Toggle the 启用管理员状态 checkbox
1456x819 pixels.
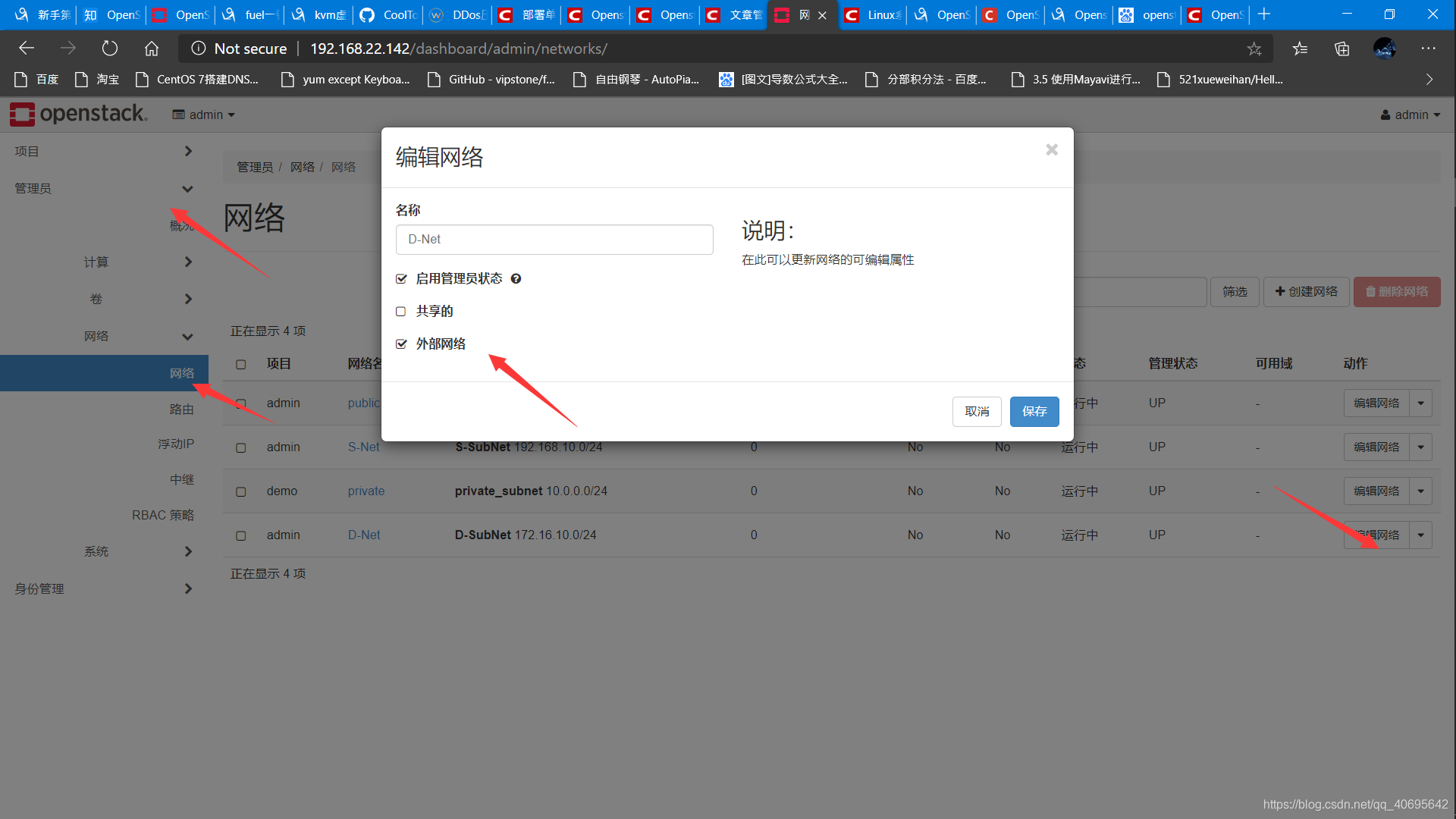[x=401, y=279]
